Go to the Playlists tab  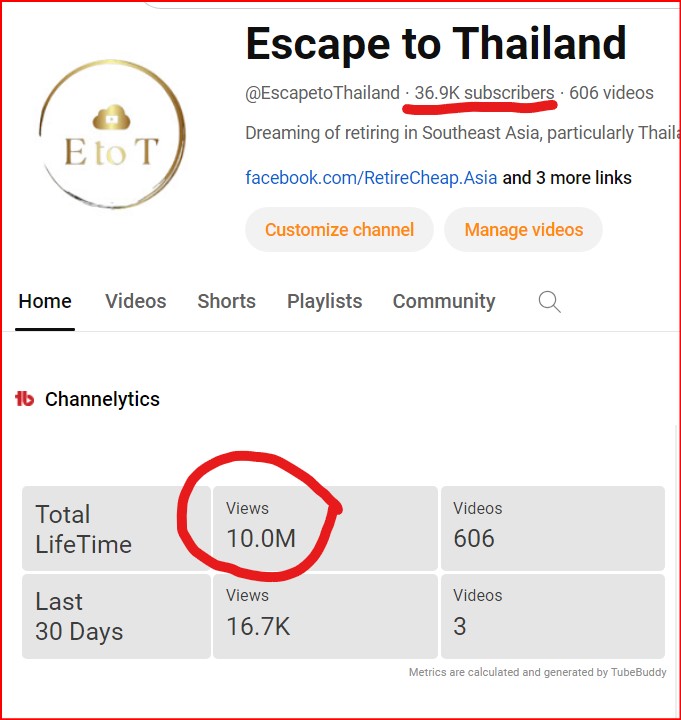click(324, 301)
